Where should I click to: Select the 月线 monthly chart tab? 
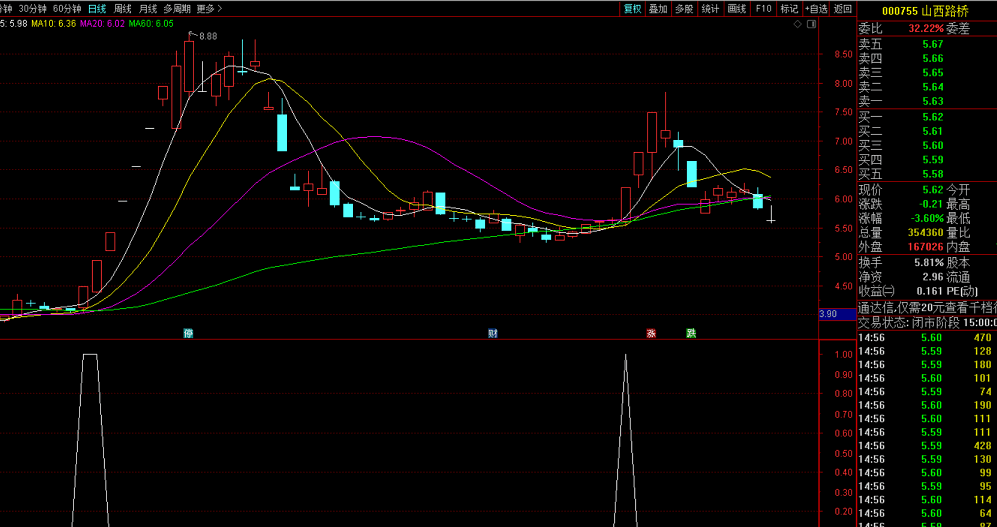148,9
